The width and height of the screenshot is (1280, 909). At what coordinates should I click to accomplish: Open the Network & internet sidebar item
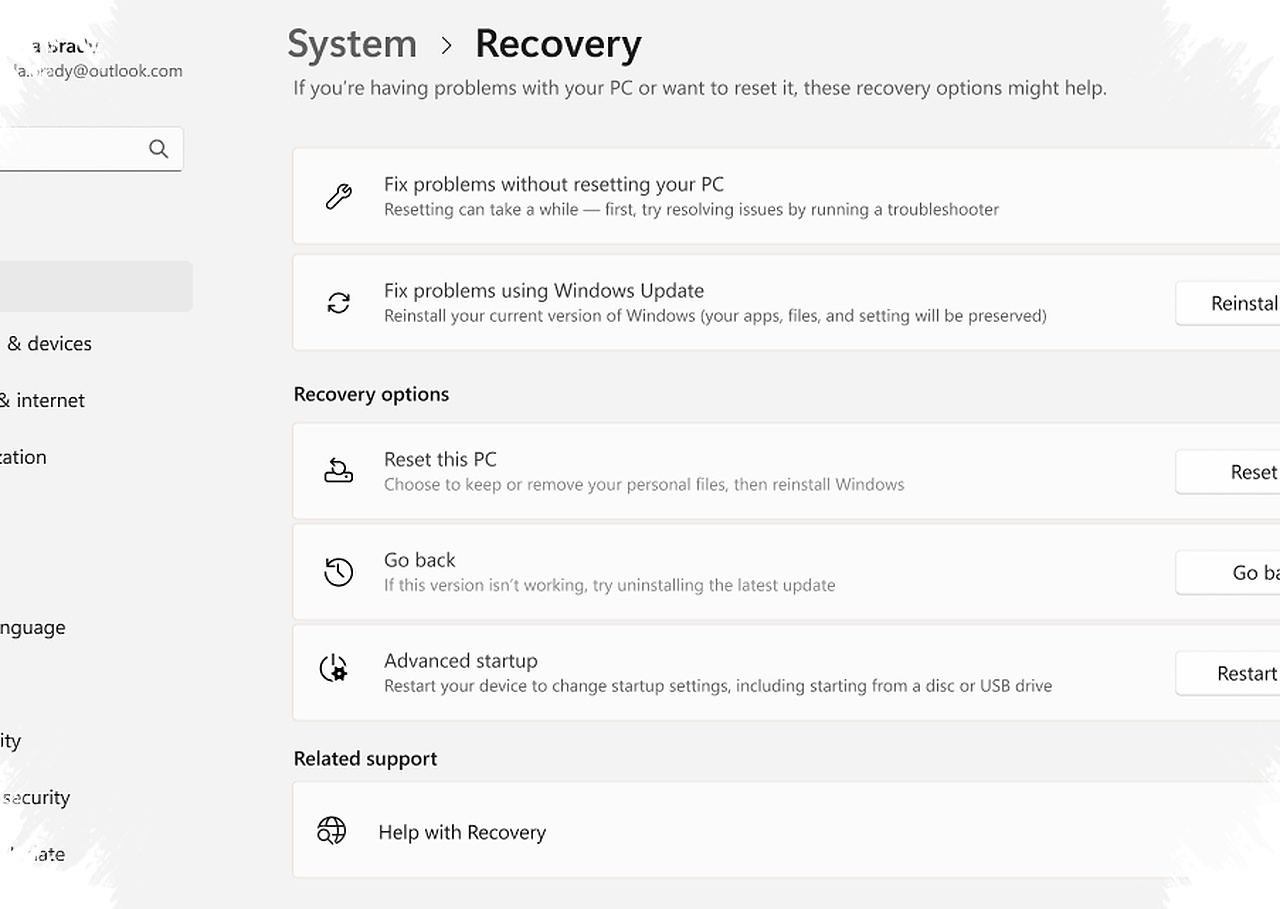click(42, 400)
